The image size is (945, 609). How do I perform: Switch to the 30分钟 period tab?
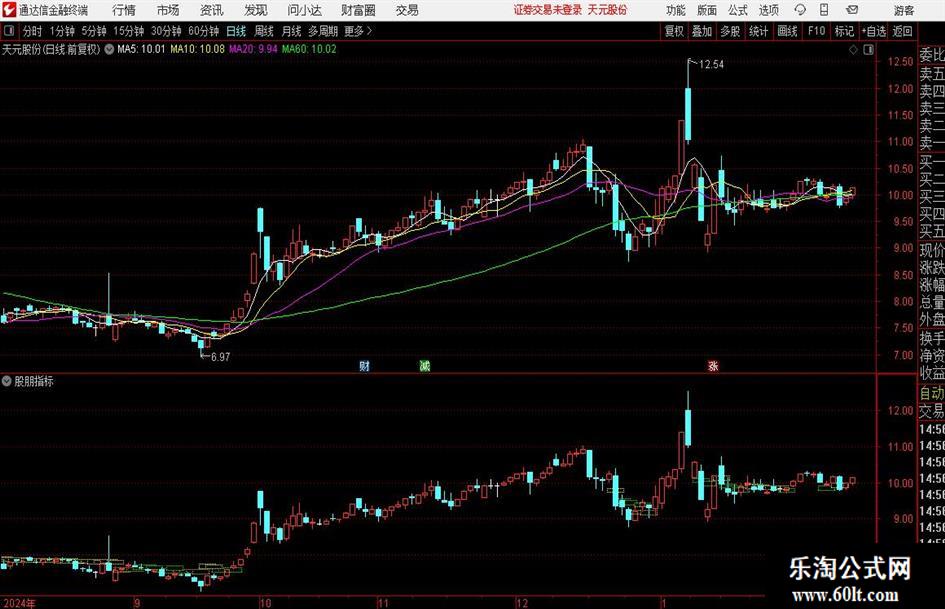[166, 31]
